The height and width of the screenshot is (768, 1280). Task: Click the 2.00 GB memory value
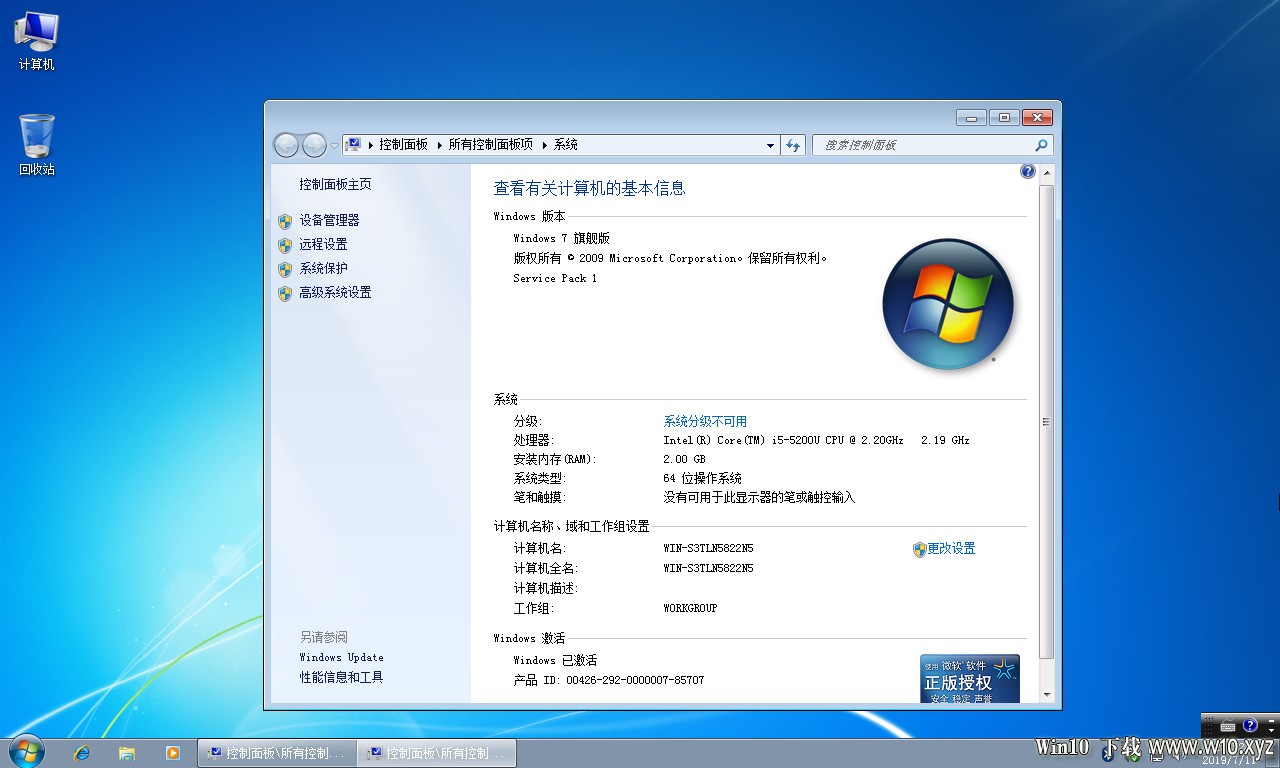(x=684, y=459)
